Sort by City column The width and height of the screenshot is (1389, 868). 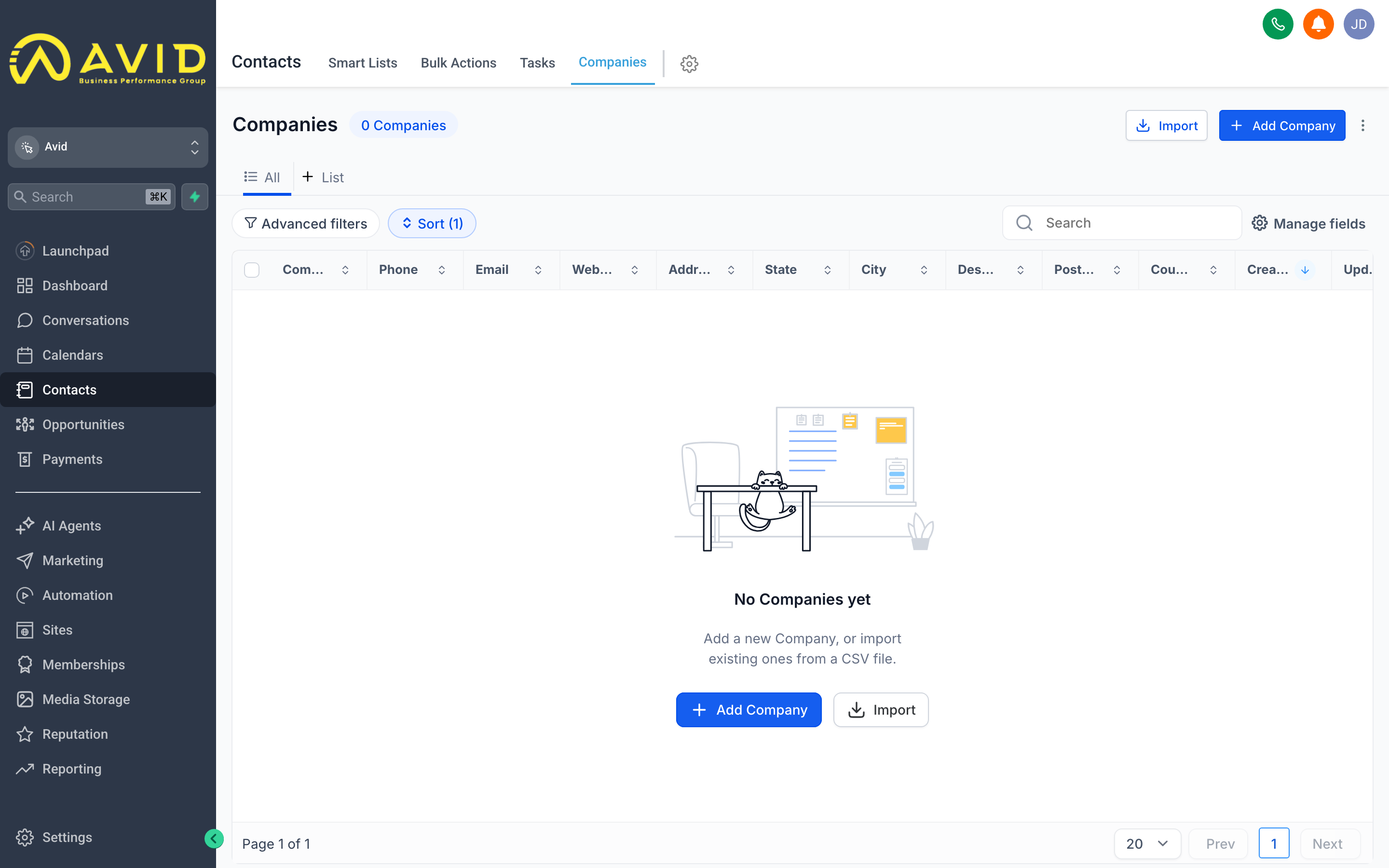924,270
